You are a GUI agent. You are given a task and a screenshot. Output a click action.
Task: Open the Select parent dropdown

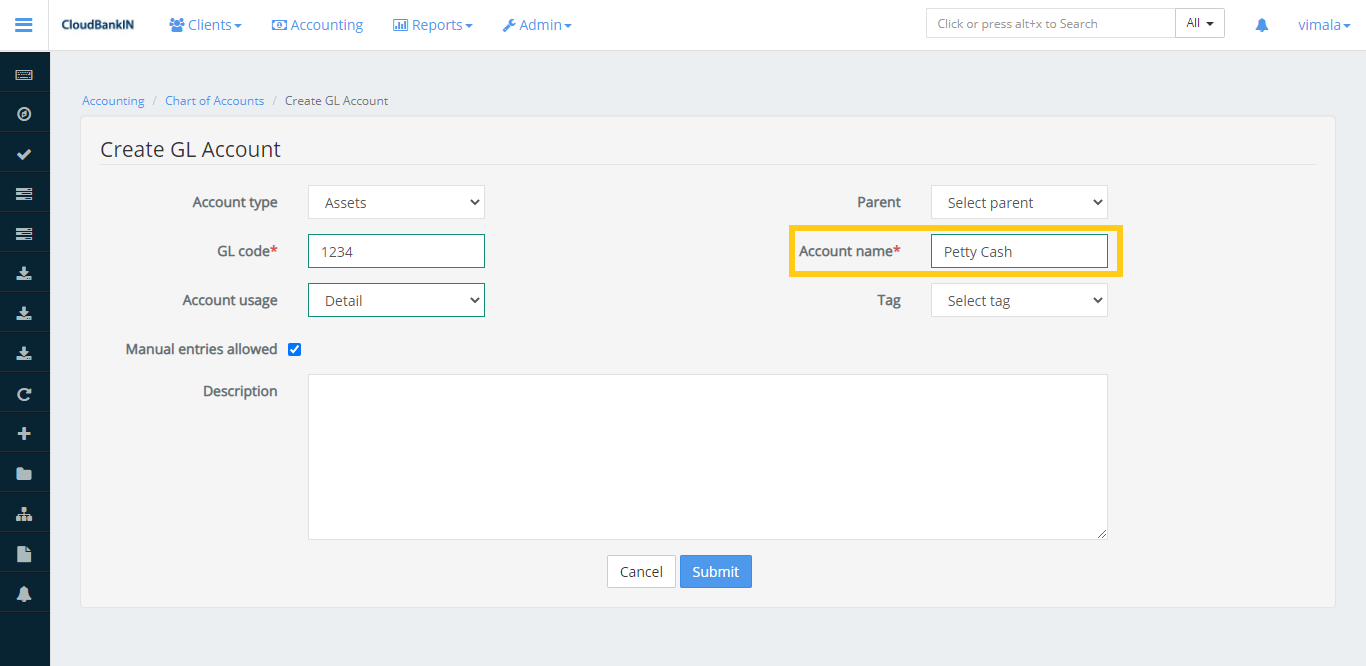point(1019,201)
